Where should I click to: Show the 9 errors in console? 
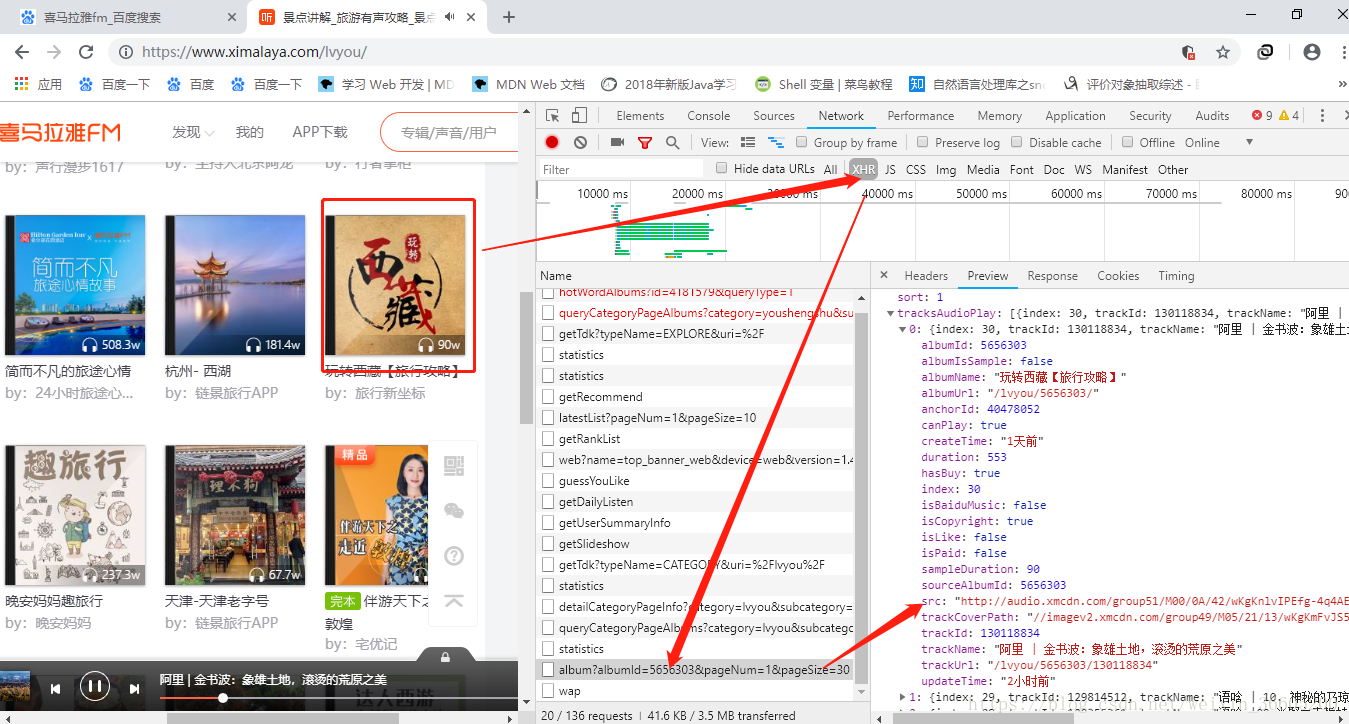[1262, 116]
